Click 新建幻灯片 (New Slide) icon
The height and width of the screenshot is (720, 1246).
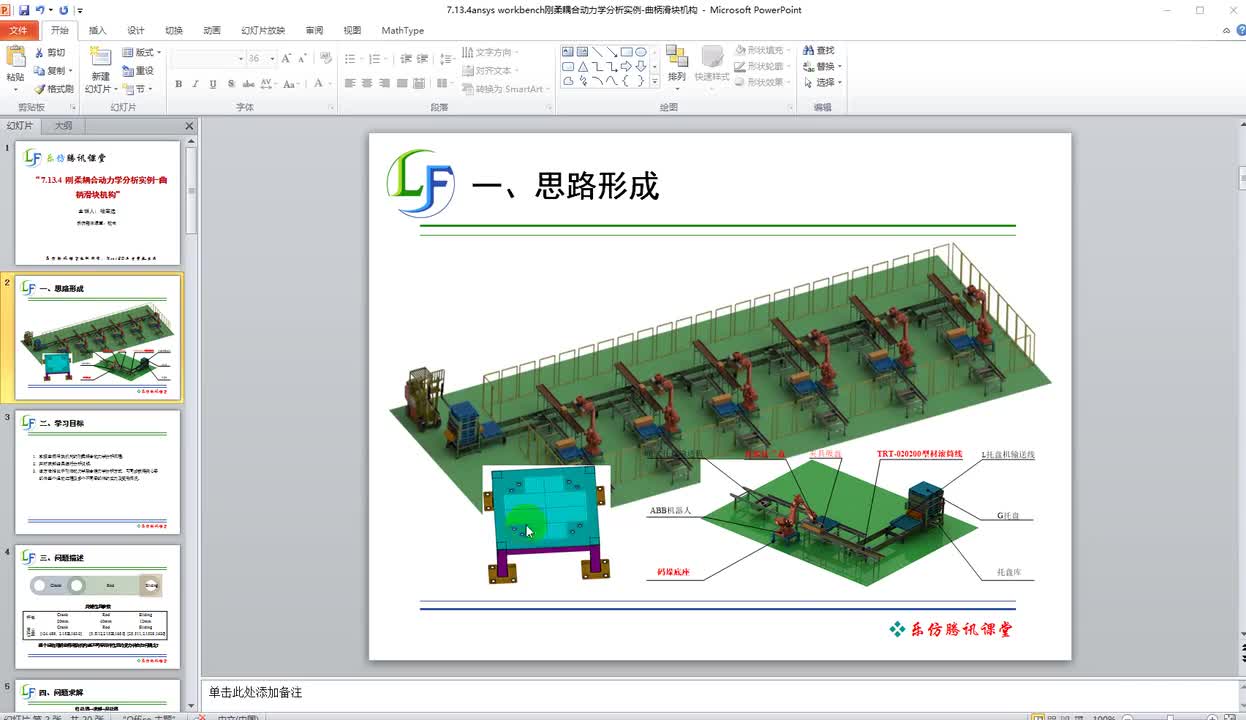tap(100, 58)
